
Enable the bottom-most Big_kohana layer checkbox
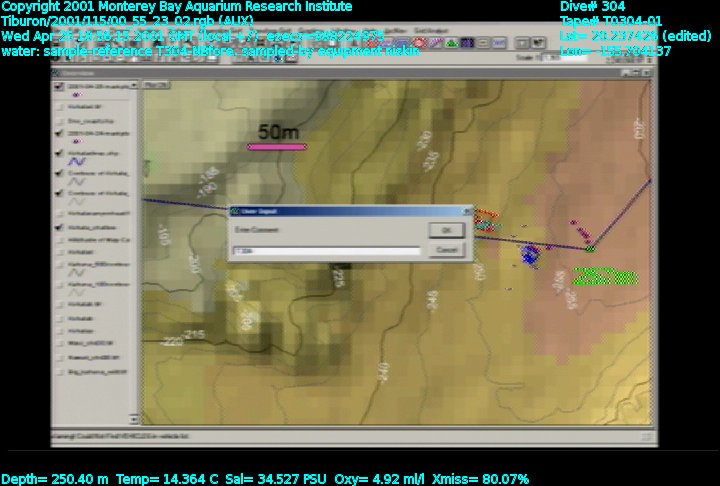pos(60,370)
